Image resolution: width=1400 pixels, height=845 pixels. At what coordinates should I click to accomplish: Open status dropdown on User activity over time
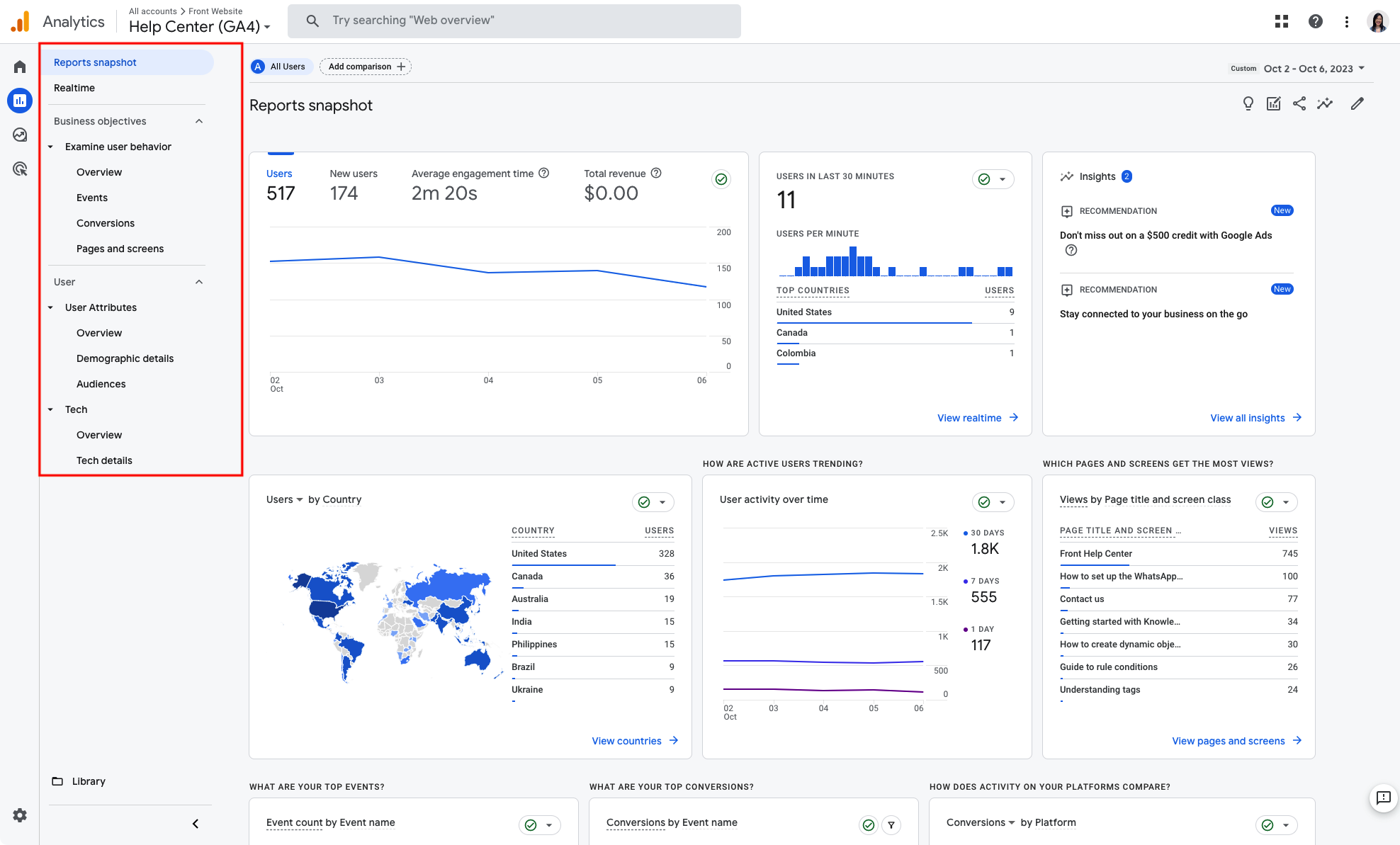[x=993, y=502]
